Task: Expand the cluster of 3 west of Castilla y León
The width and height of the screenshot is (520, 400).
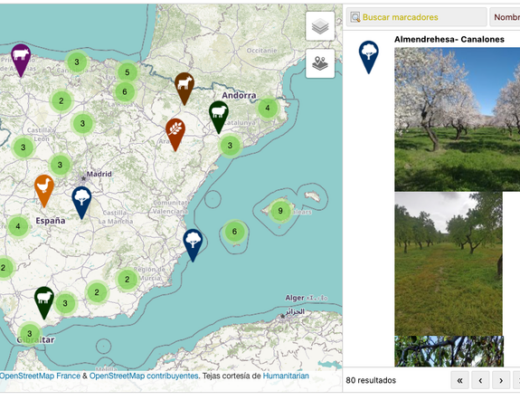Action: 23,147
